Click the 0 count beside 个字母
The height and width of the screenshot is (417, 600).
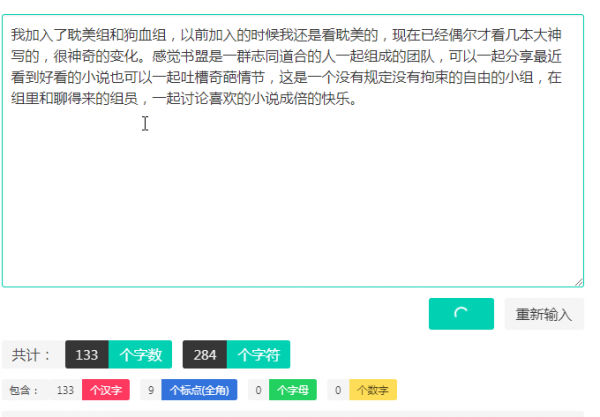258,390
